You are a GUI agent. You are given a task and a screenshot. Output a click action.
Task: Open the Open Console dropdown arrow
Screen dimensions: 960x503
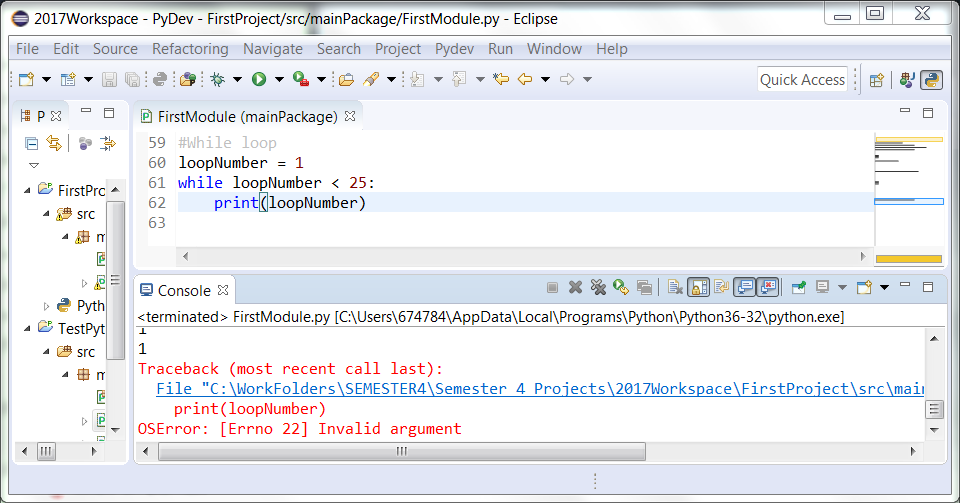pos(884,287)
